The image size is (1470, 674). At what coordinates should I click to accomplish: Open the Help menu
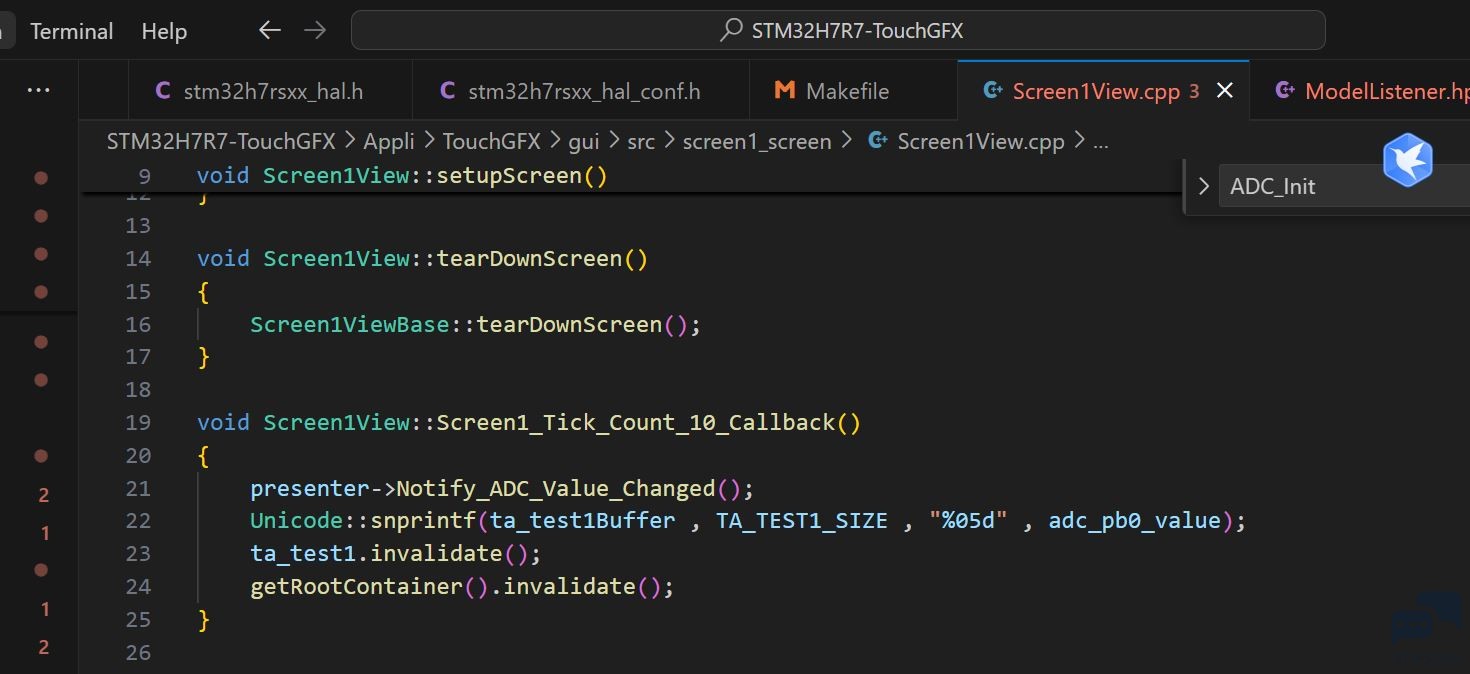[164, 31]
